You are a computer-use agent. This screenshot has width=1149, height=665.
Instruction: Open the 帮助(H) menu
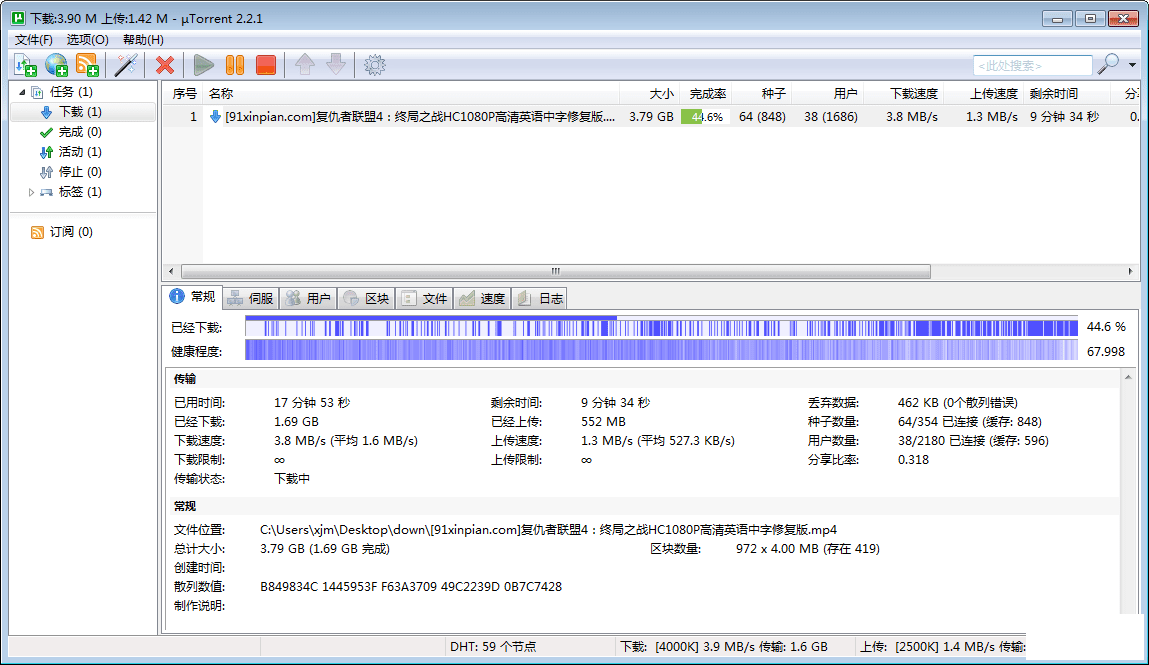coord(143,40)
